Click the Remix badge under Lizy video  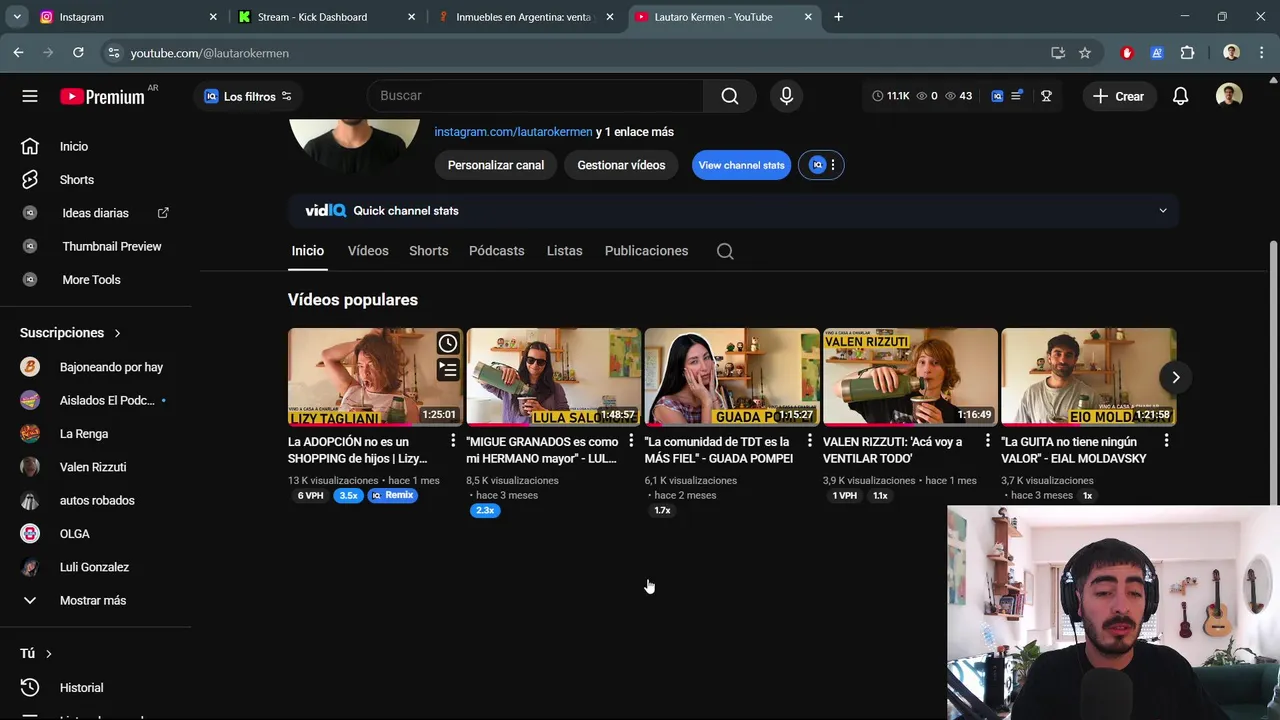pos(392,496)
